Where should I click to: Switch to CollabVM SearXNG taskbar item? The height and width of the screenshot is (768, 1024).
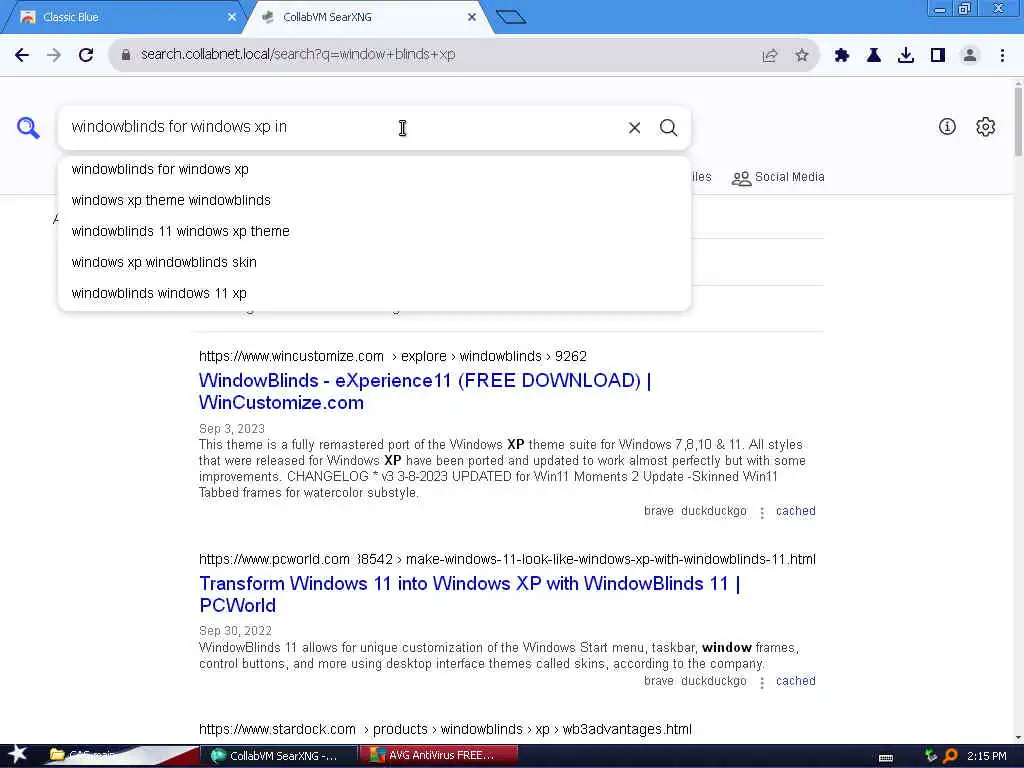click(x=279, y=756)
